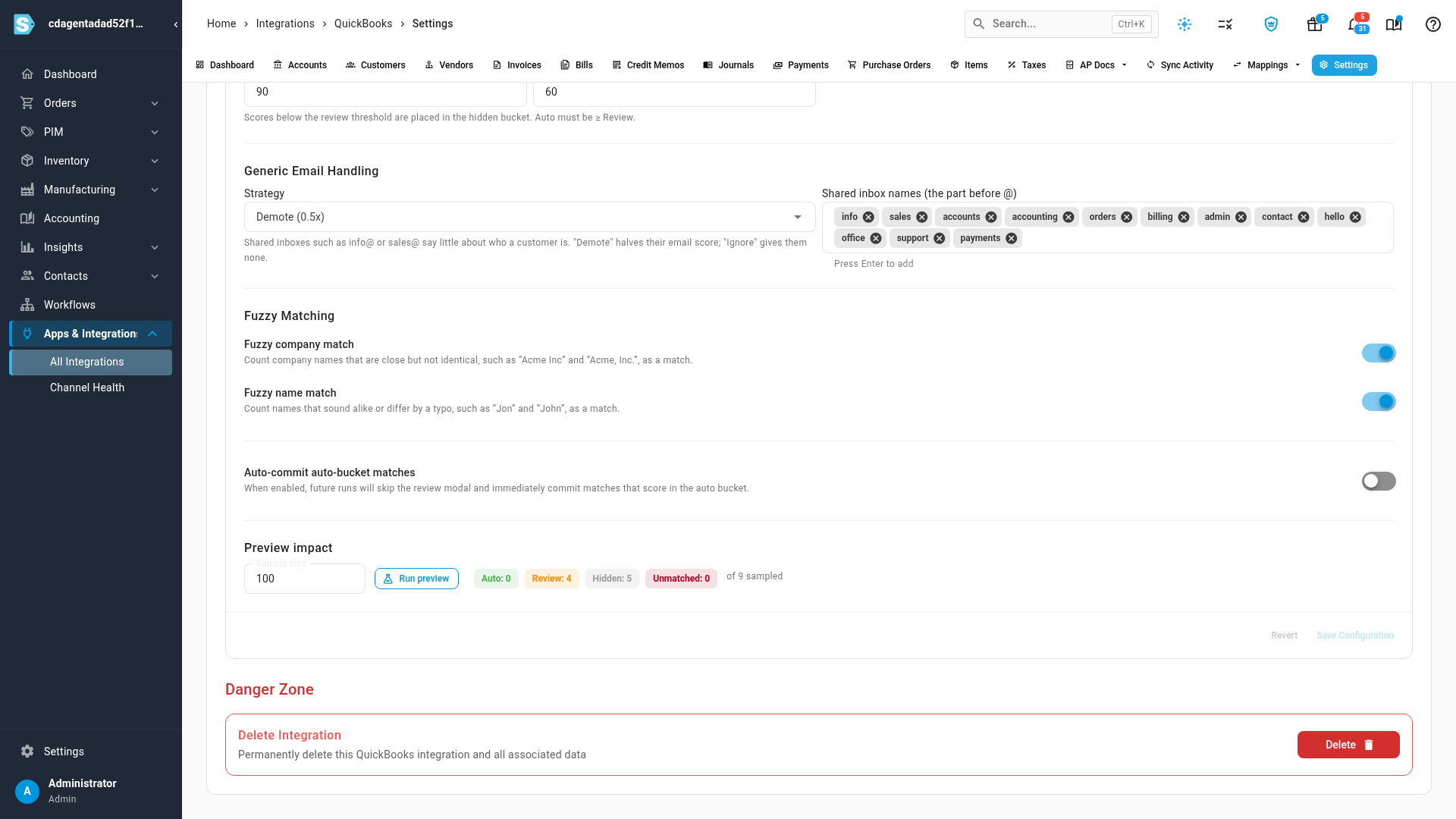
Task: Remove the 'sales' inbox chip
Action: coord(921,217)
